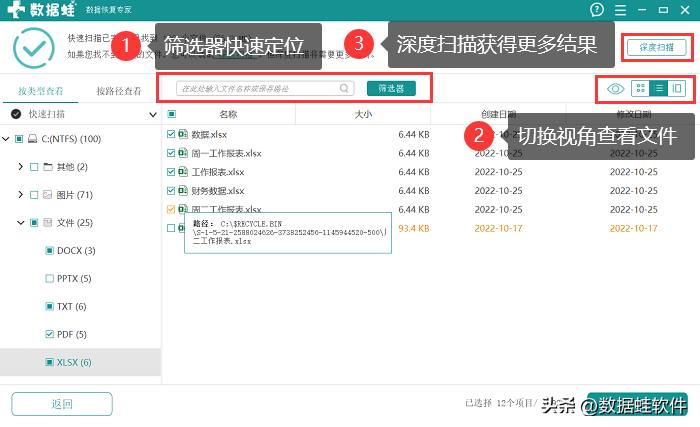700x427 pixels.
Task: Select the PDF (5) tree item
Action: click(x=72, y=334)
